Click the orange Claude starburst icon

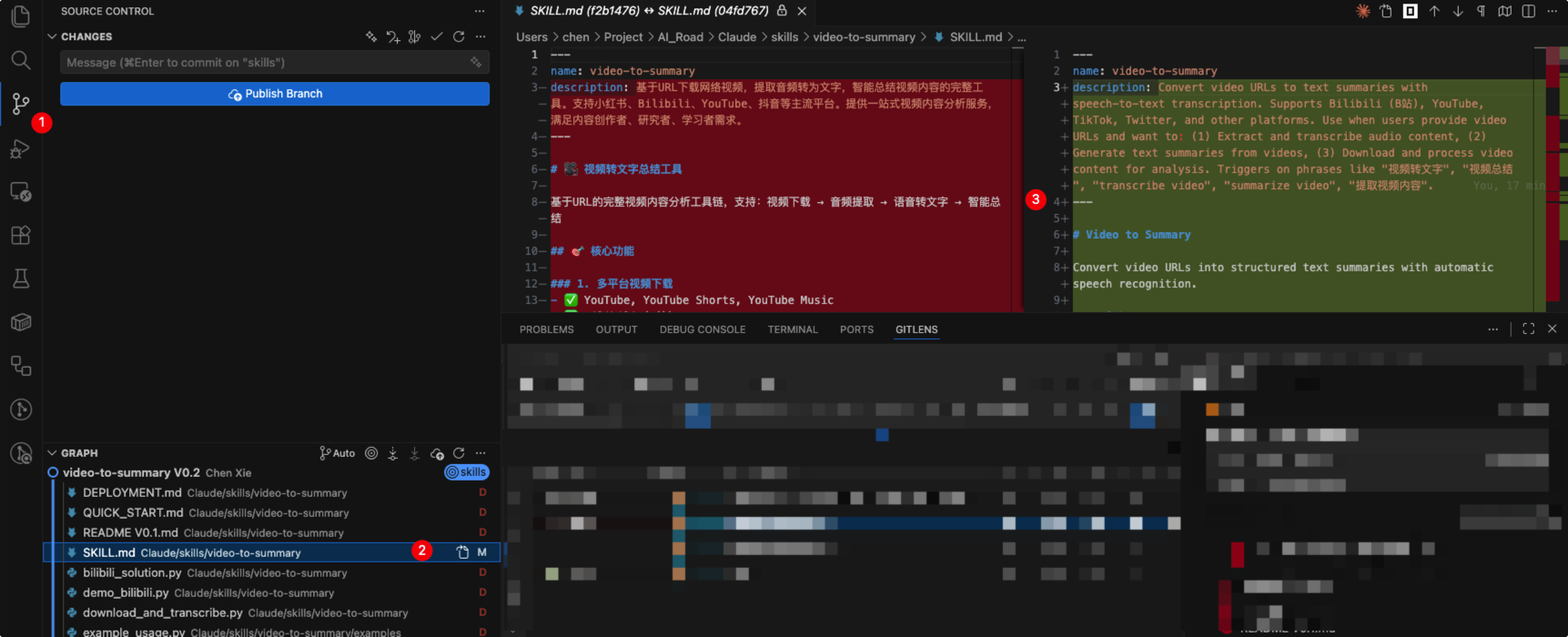tap(1362, 11)
